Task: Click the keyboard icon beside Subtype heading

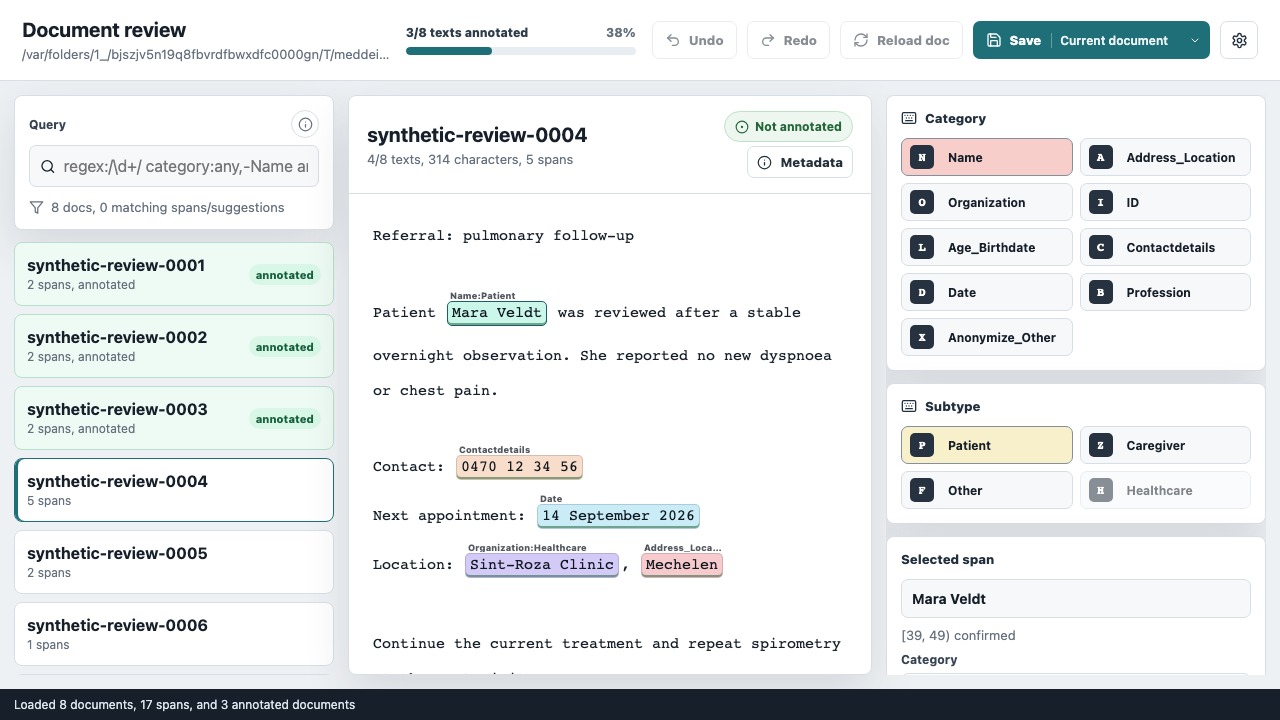Action: point(909,406)
